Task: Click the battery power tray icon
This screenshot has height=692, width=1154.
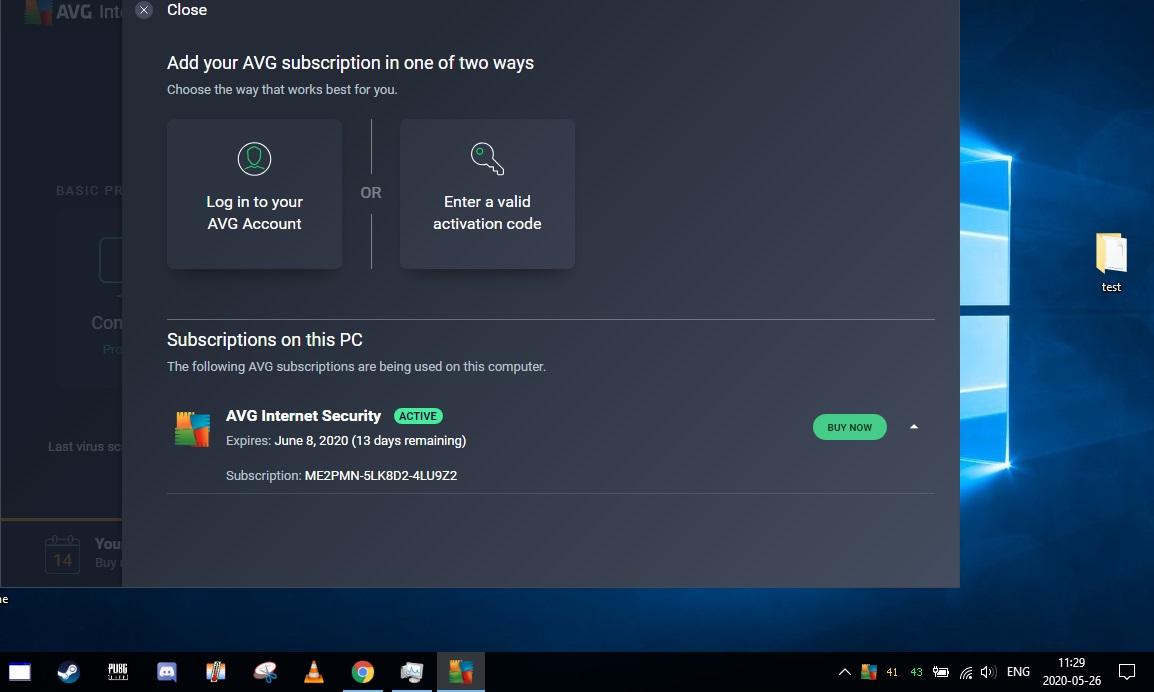Action: tap(941, 671)
